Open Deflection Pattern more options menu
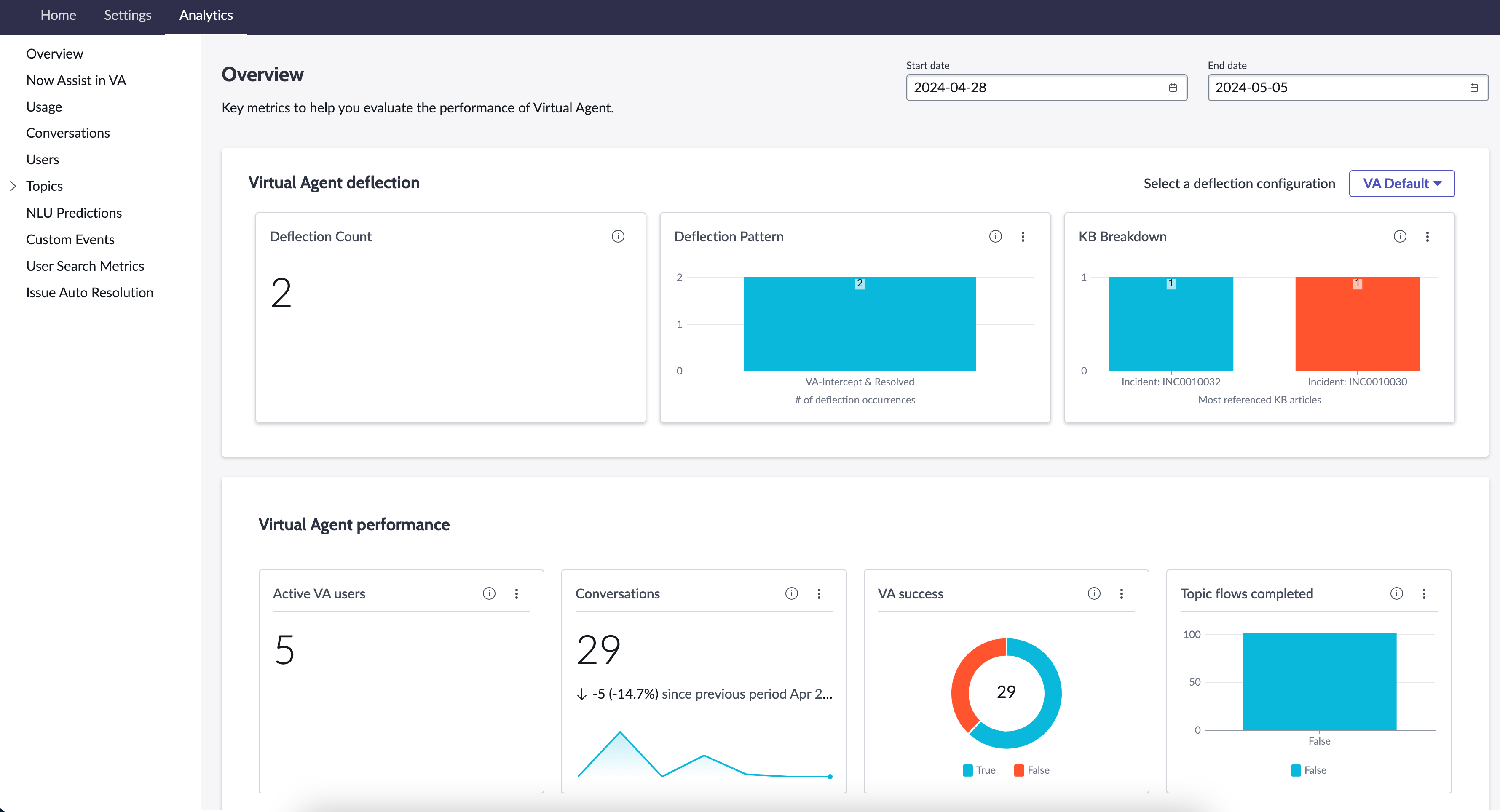This screenshot has height=812, width=1500. click(1023, 236)
